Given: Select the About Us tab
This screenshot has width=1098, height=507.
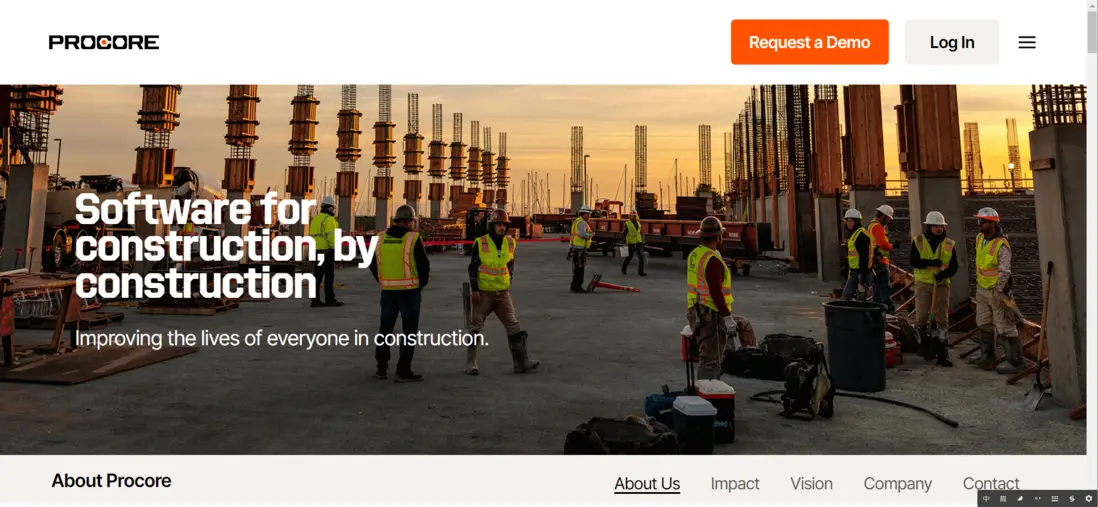Looking at the screenshot, I should (x=647, y=484).
